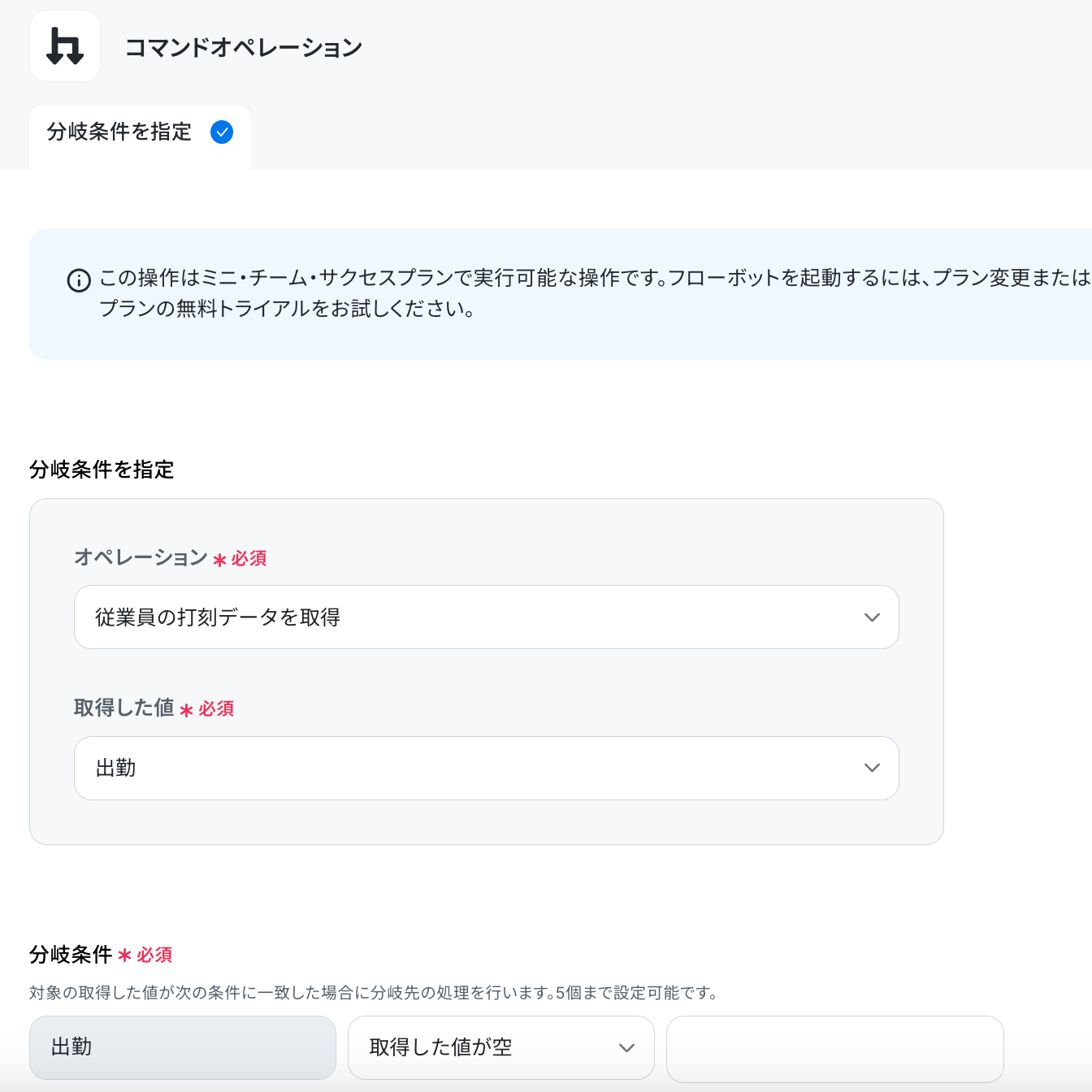
Task: Click chevron arrow of 従業員の打刻データを取得 dropdown
Action: coord(872,617)
